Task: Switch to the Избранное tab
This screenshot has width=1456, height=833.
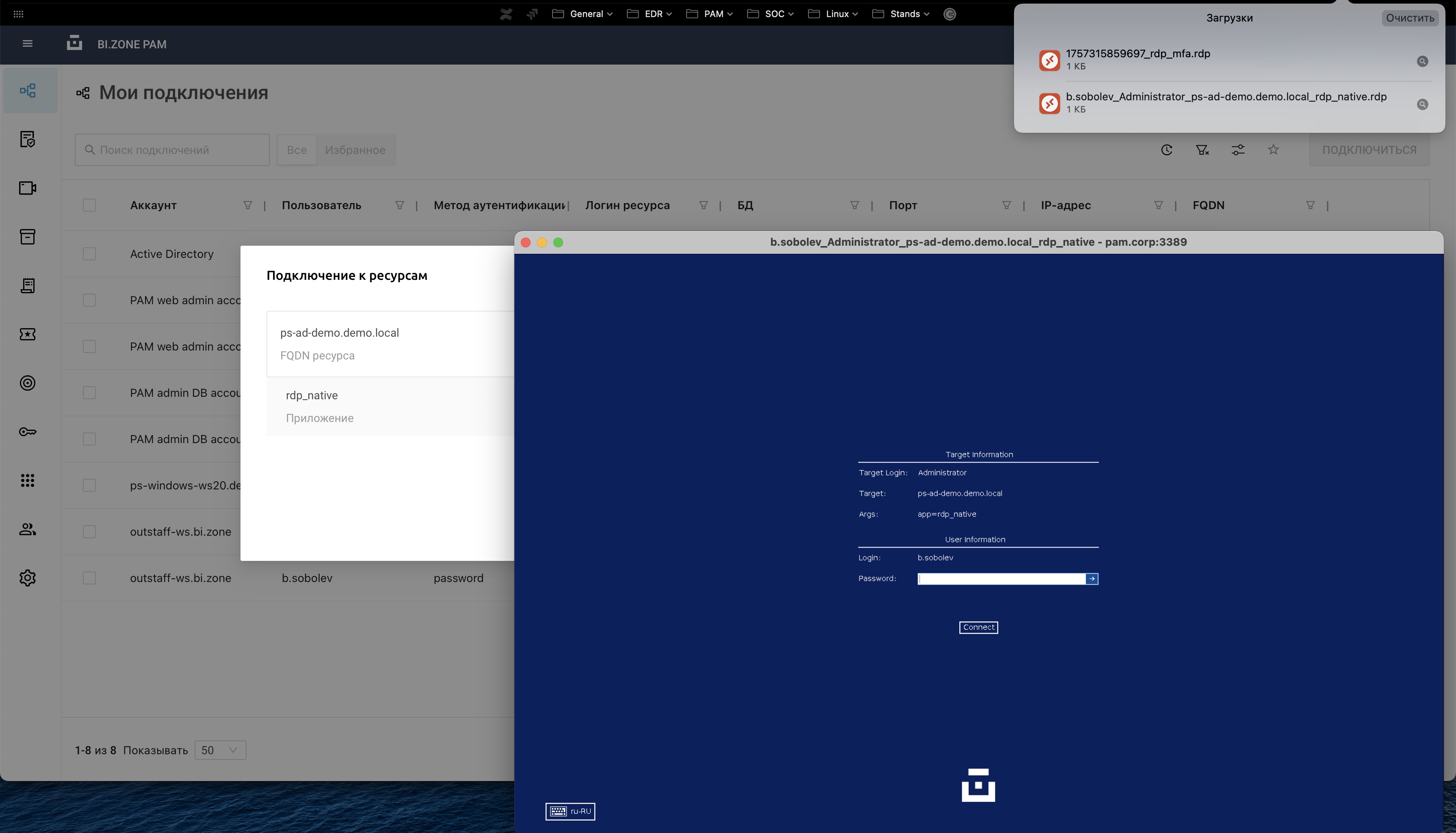Action: pyautogui.click(x=355, y=150)
